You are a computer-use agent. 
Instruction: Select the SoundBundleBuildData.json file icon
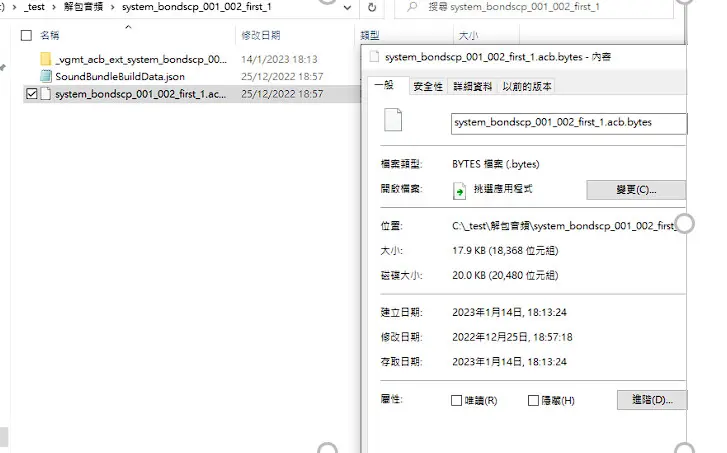pyautogui.click(x=45, y=76)
